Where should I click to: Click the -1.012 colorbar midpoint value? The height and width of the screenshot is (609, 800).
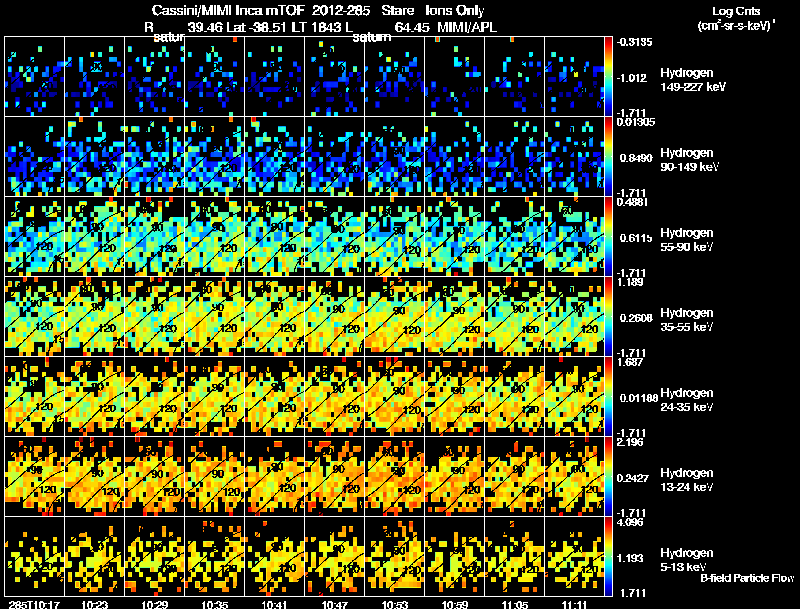click(x=632, y=78)
